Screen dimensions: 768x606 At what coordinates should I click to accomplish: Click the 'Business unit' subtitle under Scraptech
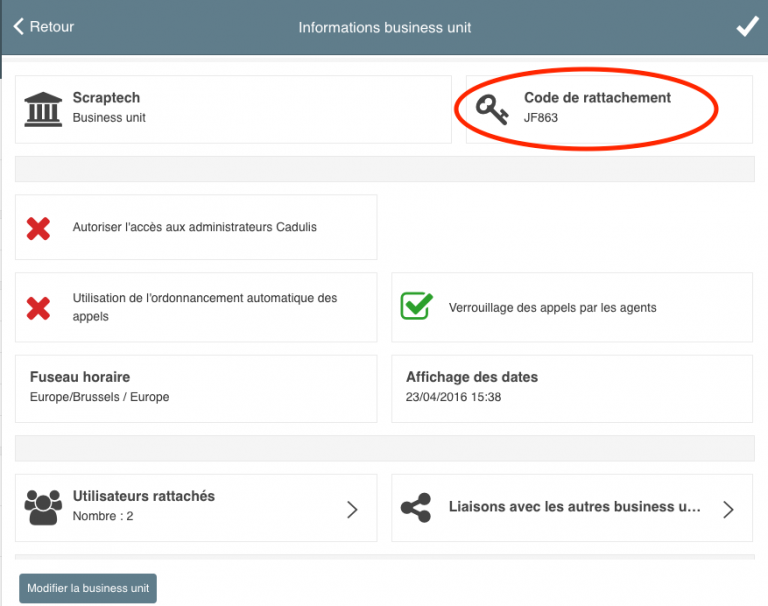click(109, 118)
